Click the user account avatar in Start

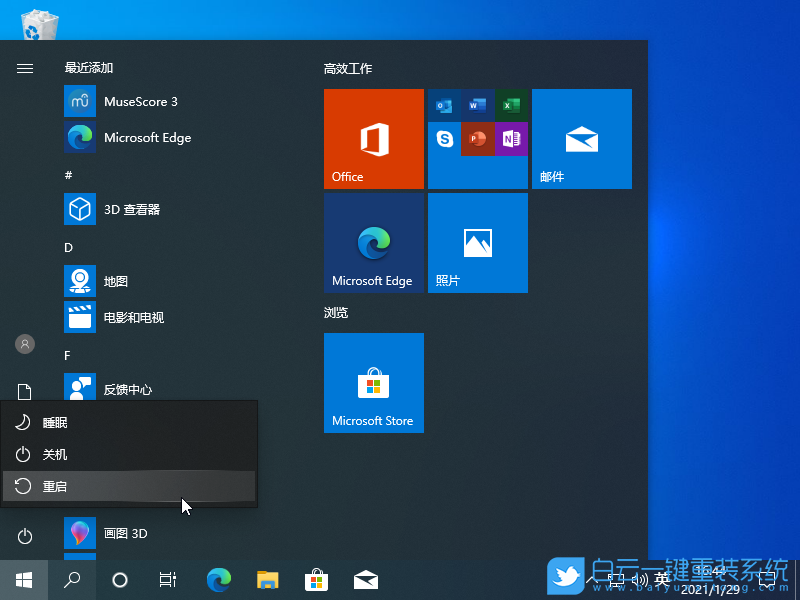click(x=24, y=344)
